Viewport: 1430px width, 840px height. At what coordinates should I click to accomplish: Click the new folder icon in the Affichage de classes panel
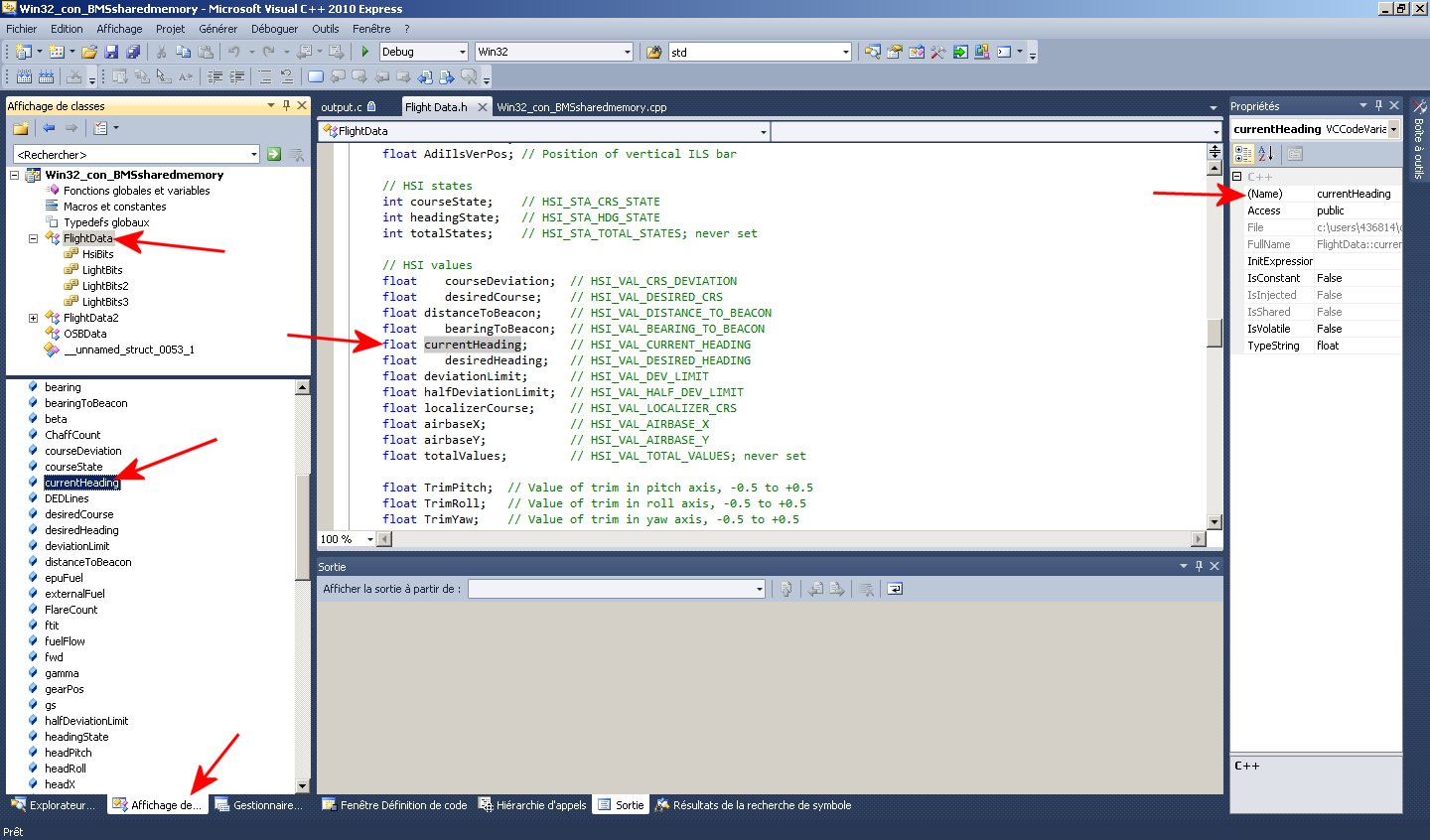20,128
